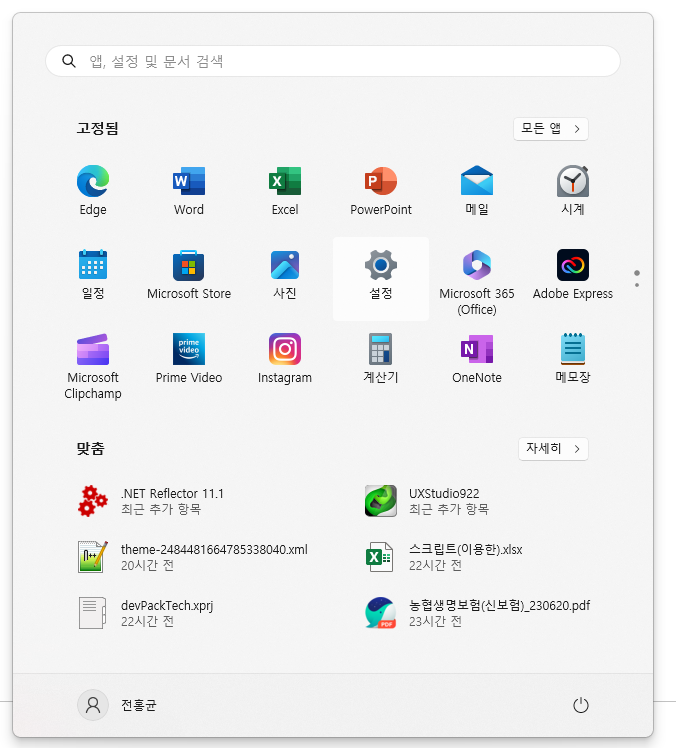The height and width of the screenshot is (748, 676).
Task: Launch Microsoft Clipchamp
Action: [x=93, y=365]
